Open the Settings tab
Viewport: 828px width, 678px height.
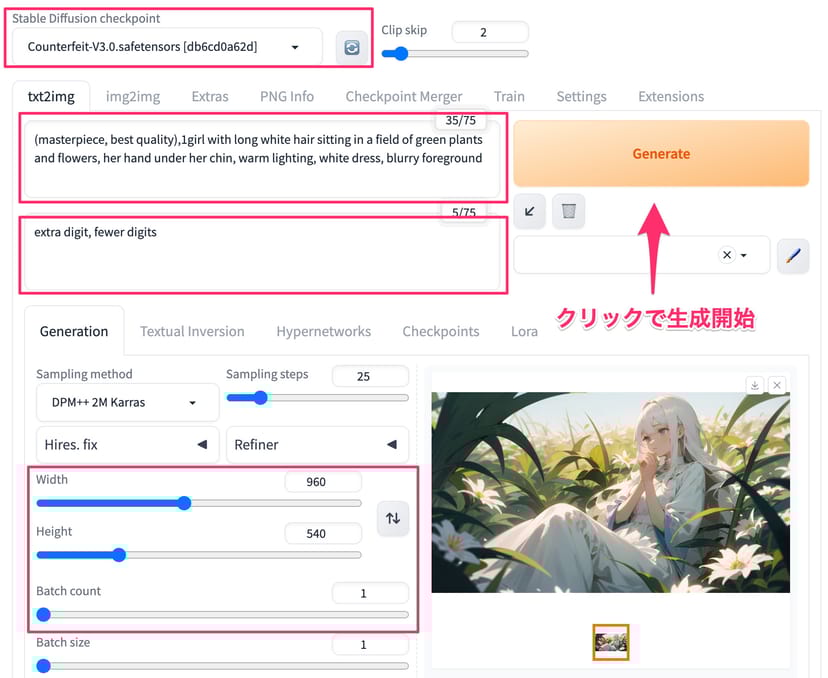tap(581, 96)
